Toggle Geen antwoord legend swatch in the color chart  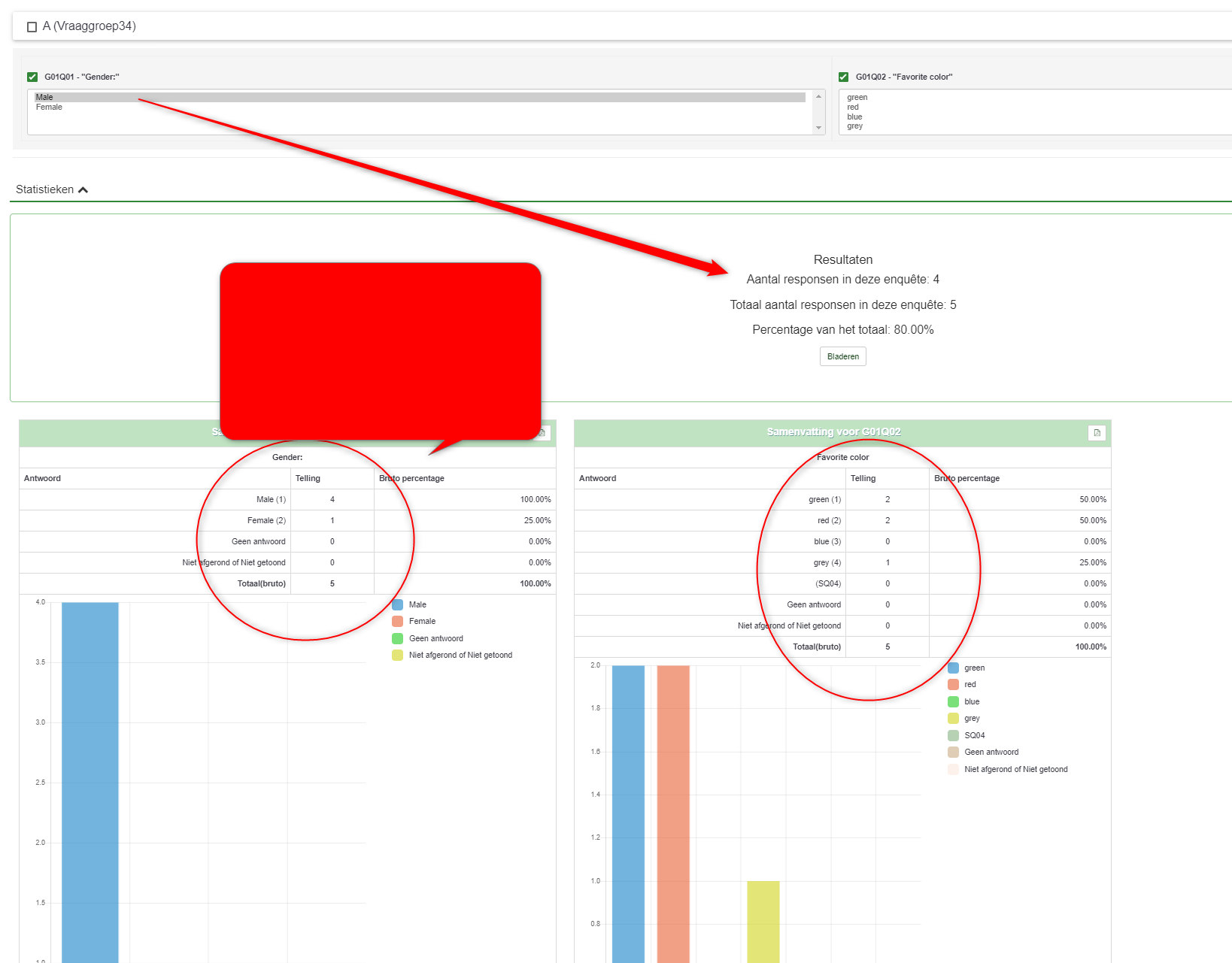(x=953, y=752)
